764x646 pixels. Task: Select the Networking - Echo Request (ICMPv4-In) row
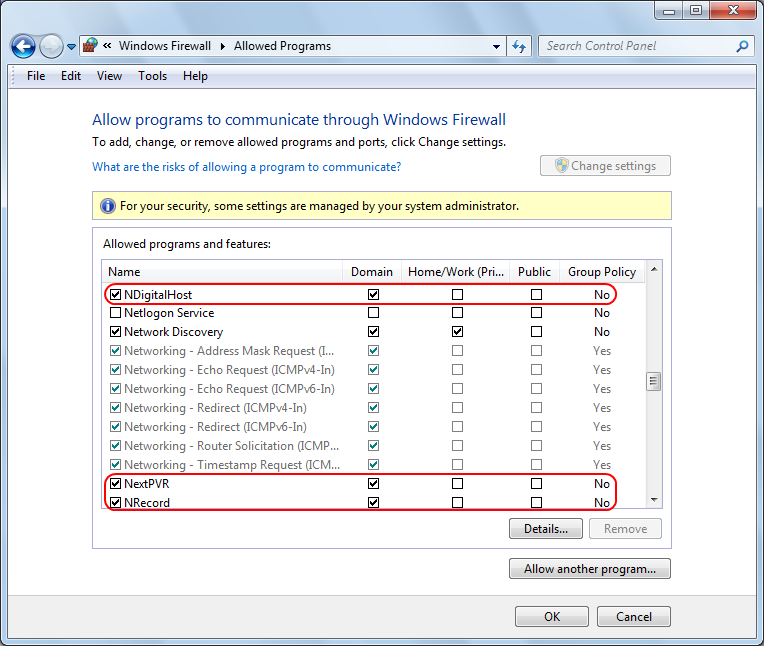tap(373, 370)
